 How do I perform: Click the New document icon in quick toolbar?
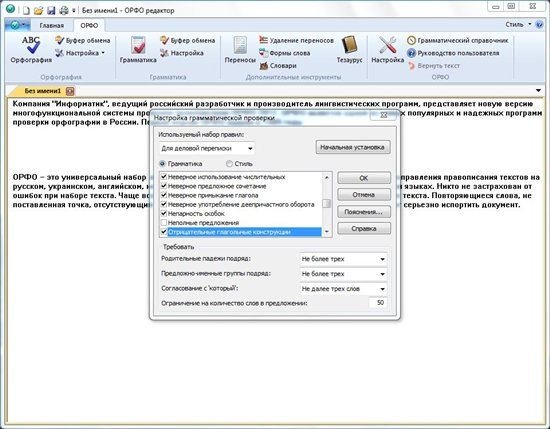[x=26, y=11]
